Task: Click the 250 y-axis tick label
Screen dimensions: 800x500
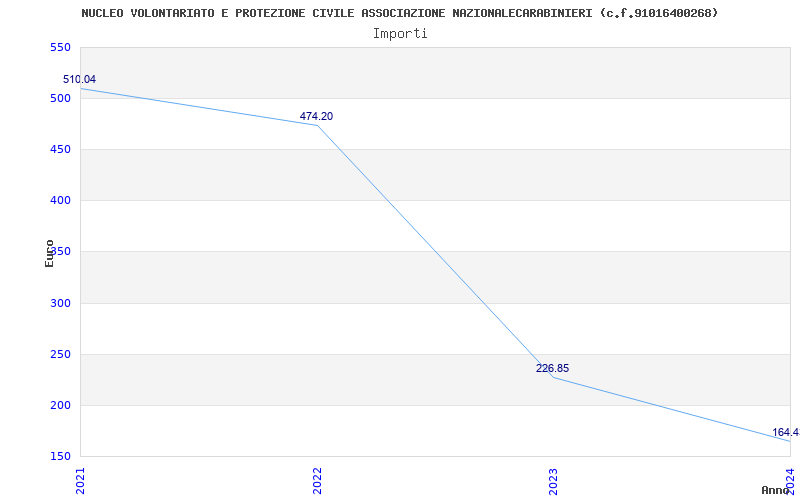Action: click(60, 354)
